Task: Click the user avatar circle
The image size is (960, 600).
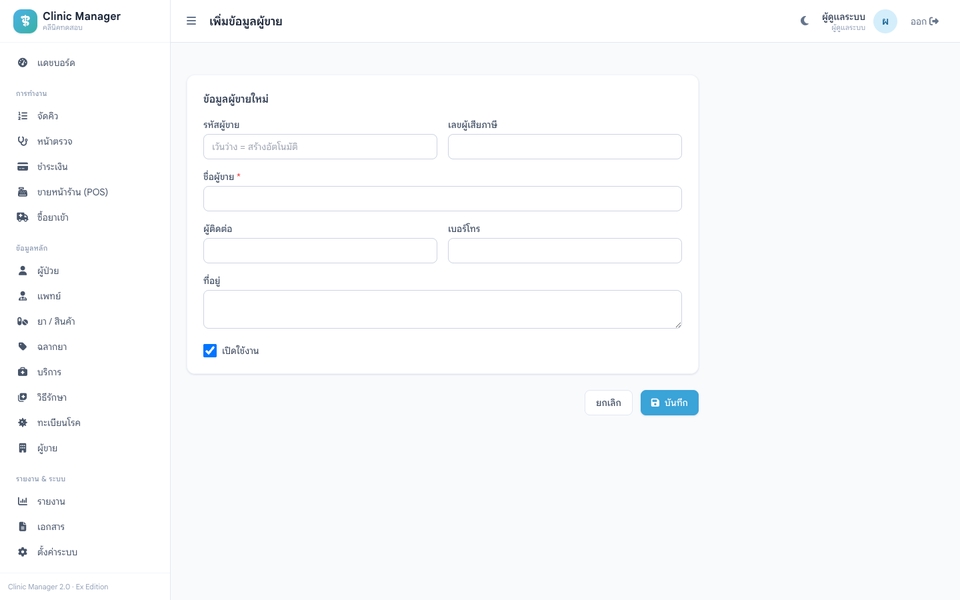Action: click(x=885, y=21)
